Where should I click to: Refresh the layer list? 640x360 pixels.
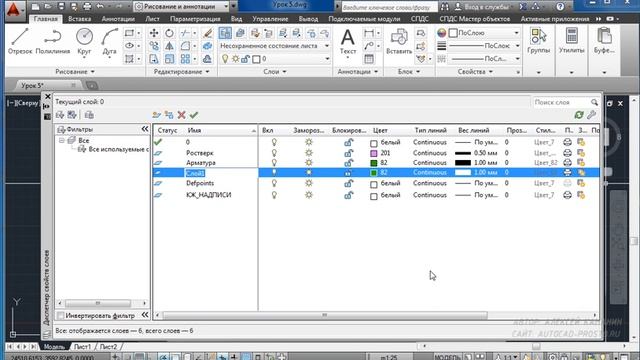579,115
